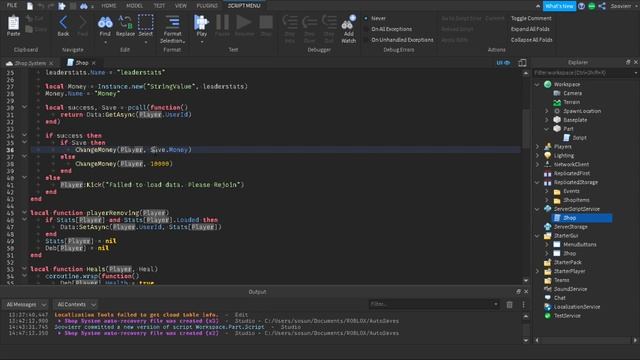Switch to the PLUGINS ribbon tab

tap(207, 6)
